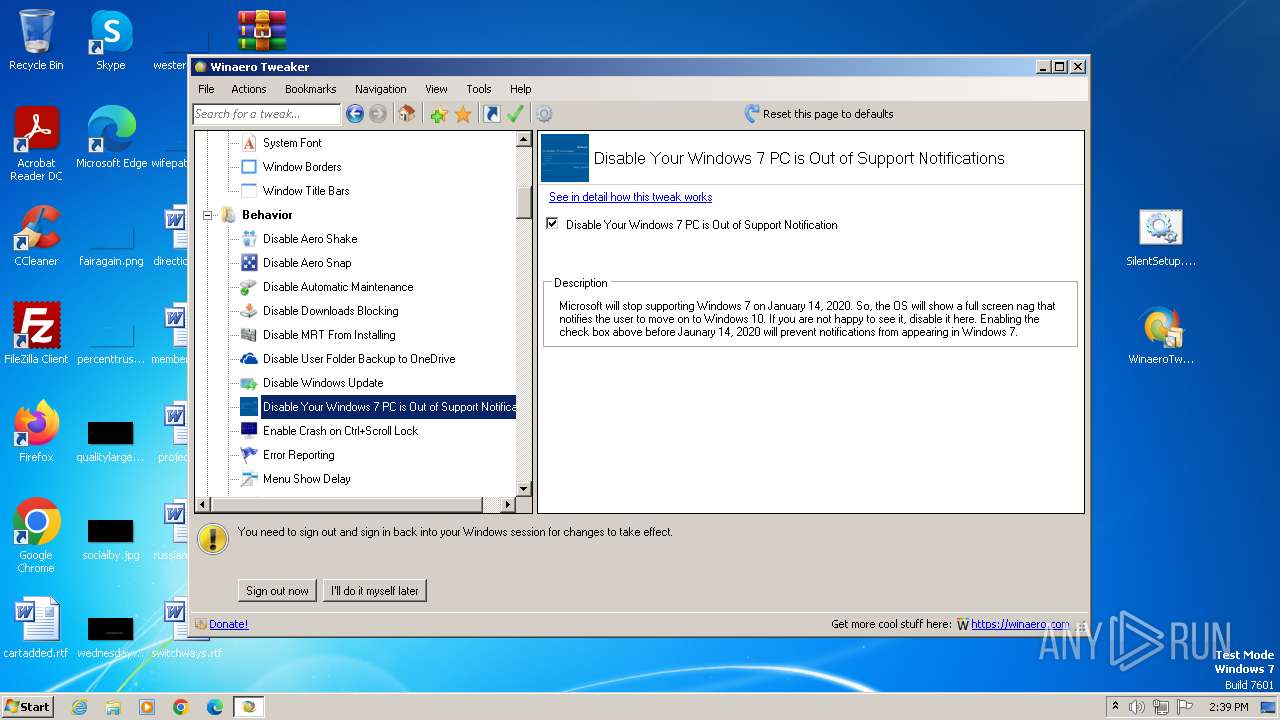
Task: Open the Tools menu
Action: tap(479, 89)
